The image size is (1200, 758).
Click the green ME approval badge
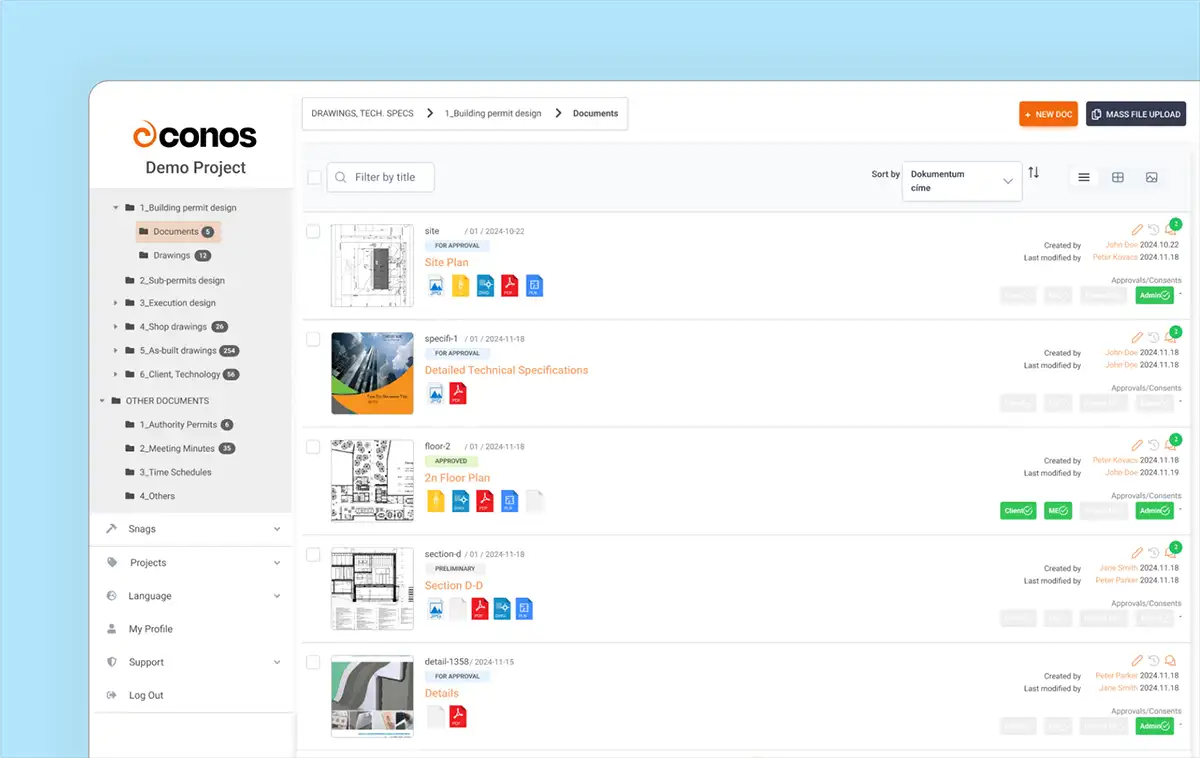point(1058,511)
